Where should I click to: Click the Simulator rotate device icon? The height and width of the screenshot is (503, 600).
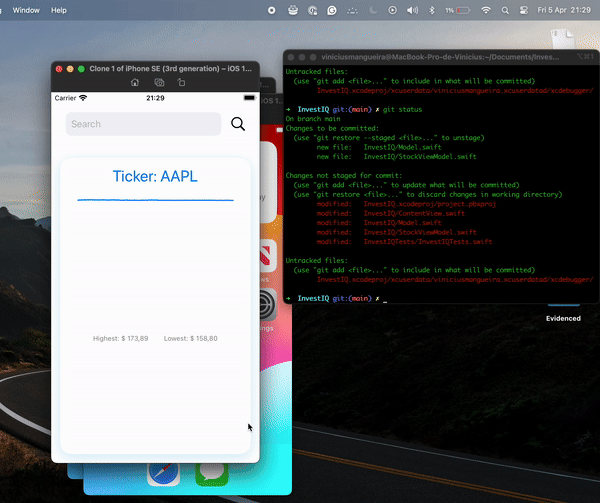[x=181, y=83]
